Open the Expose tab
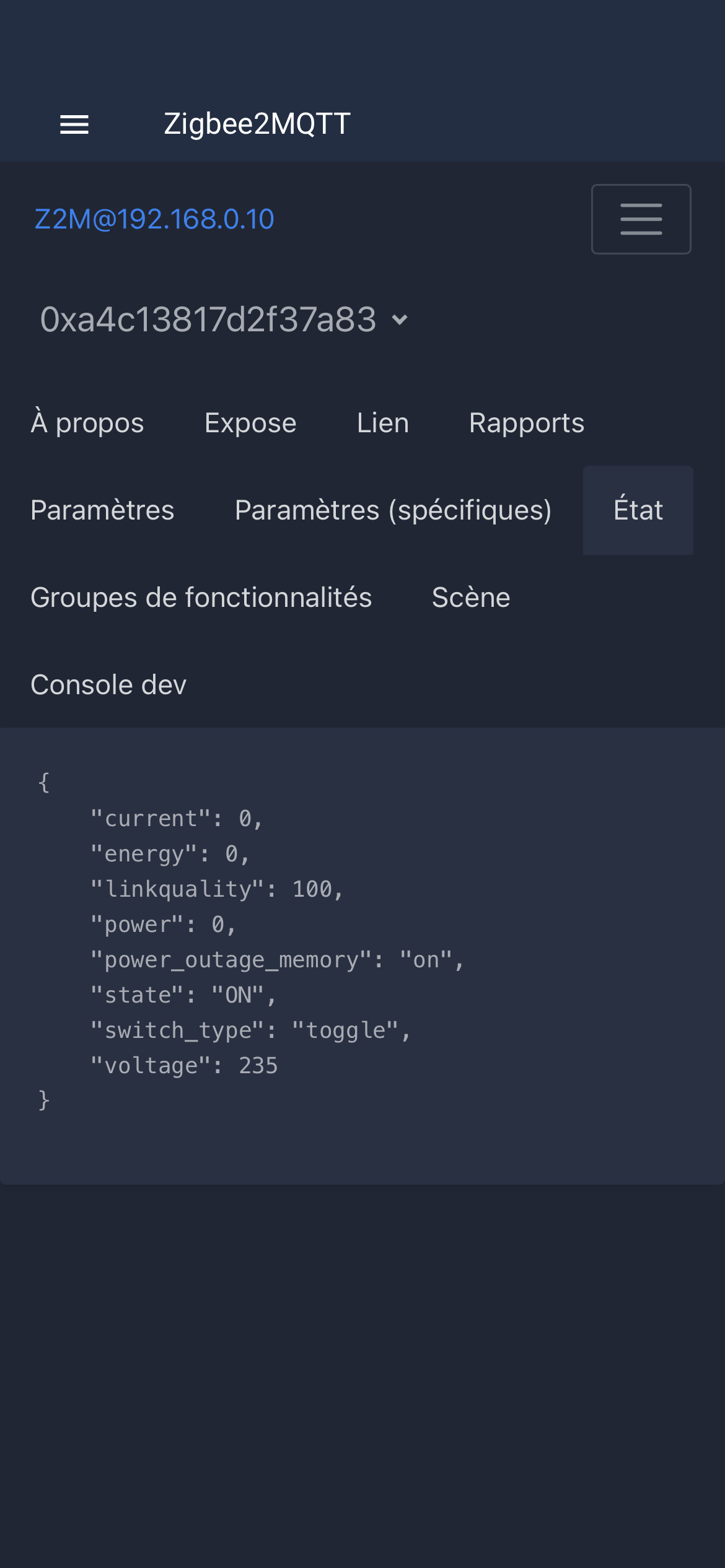This screenshot has height=1568, width=725. point(250,423)
